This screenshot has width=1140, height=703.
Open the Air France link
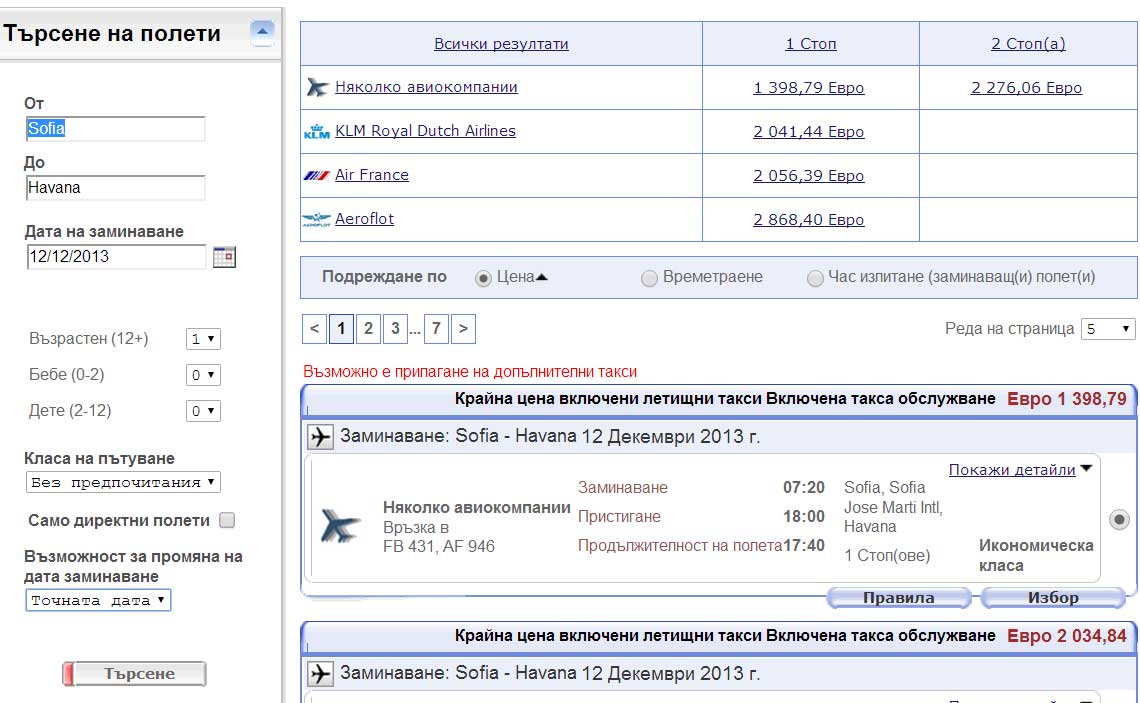[372, 175]
